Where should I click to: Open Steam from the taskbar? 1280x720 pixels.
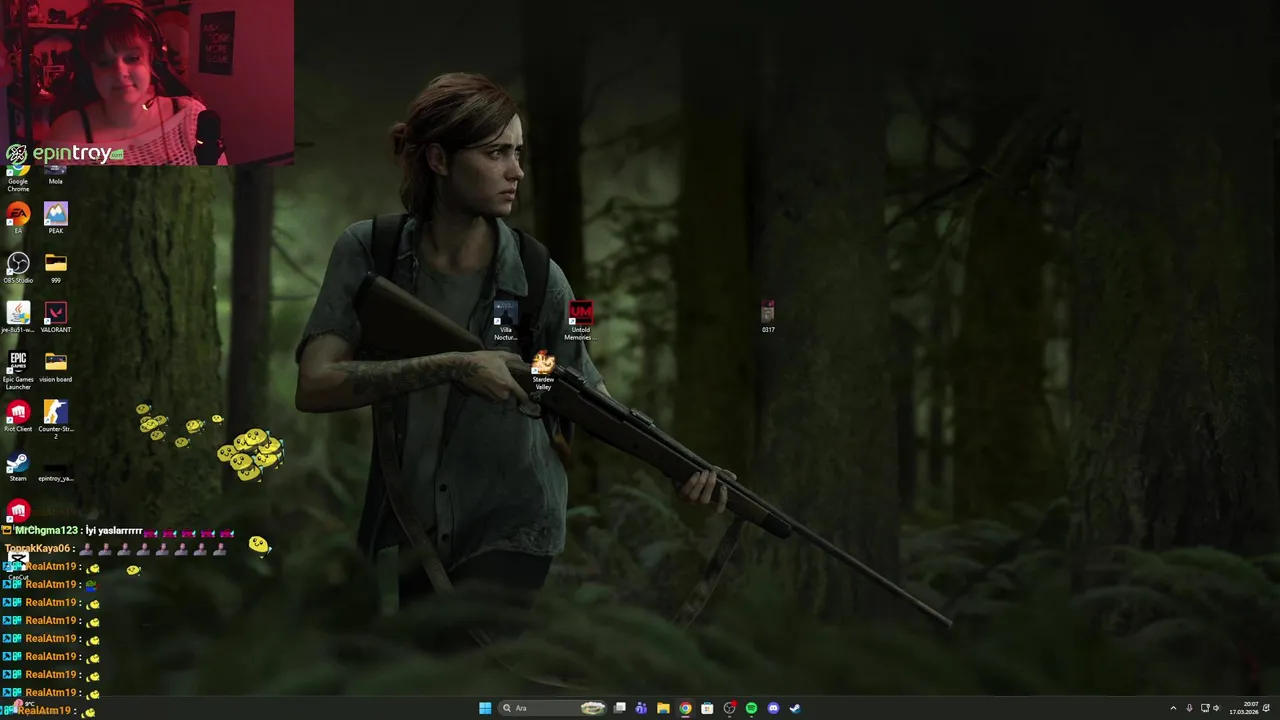[795, 708]
